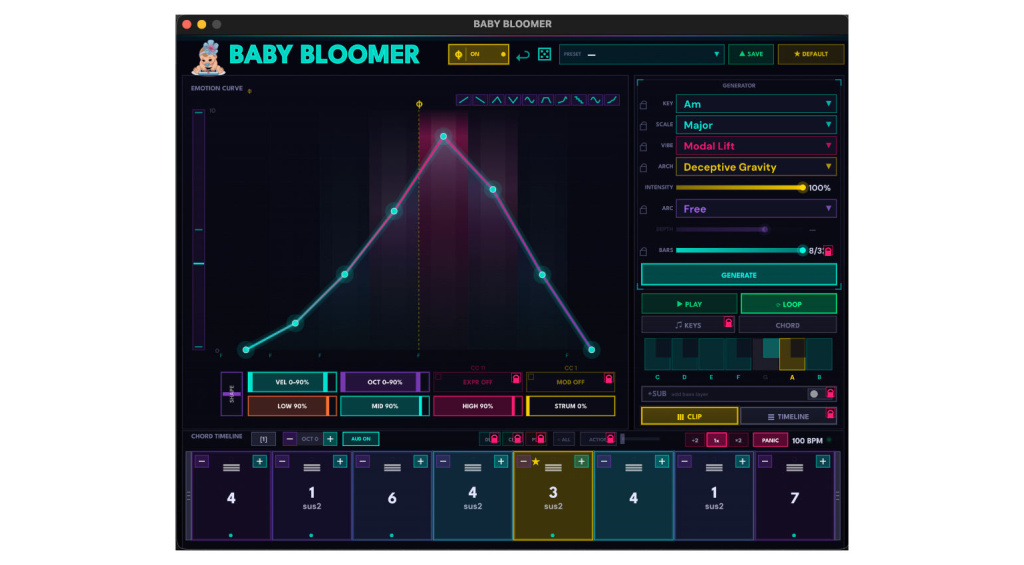Click the peak point on emotion curve
The width and height of the screenshot is (1024, 565).
click(443, 137)
